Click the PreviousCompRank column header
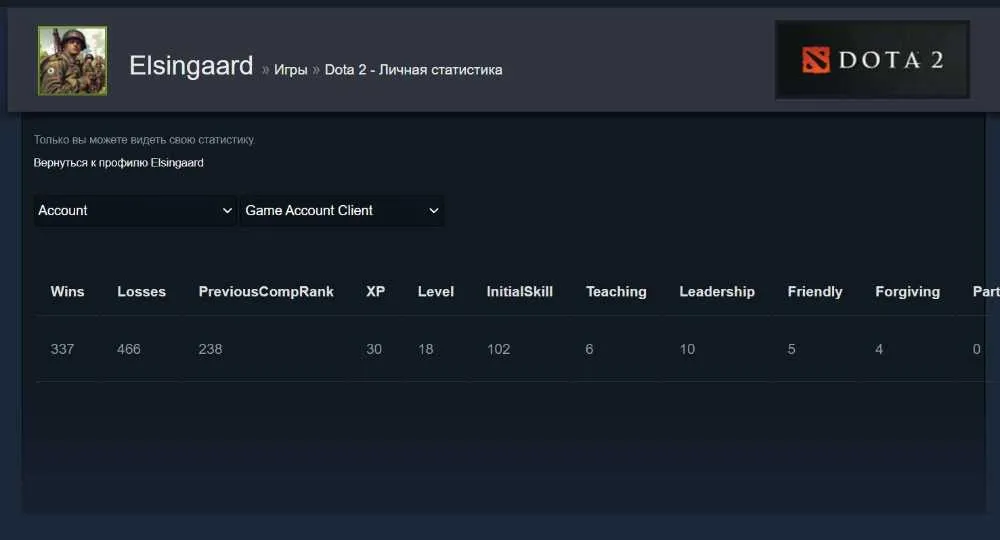Screen dimensions: 1000x540 pyautogui.click(x=266, y=291)
